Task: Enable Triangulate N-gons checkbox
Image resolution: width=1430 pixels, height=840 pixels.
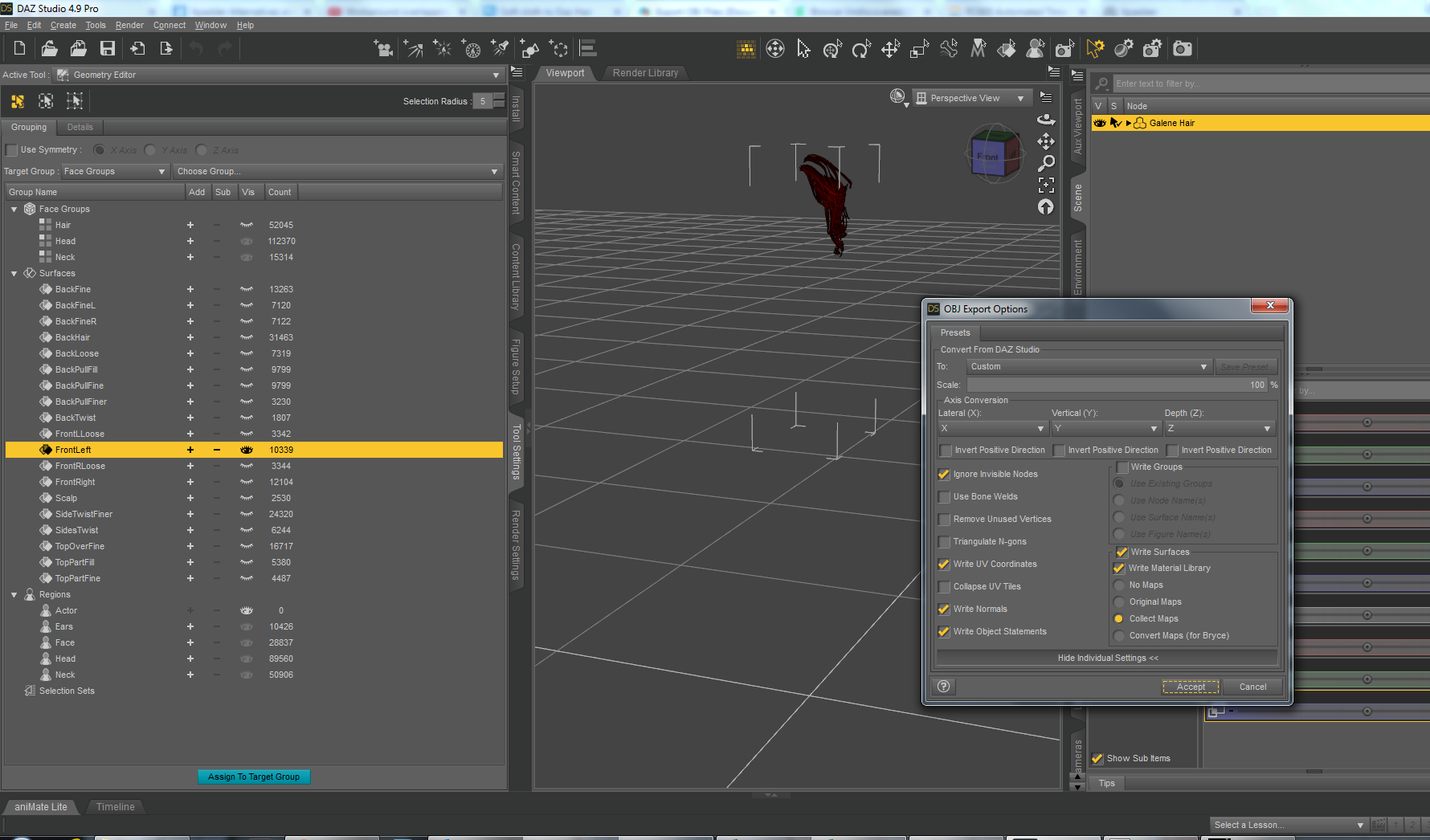Action: 945,542
